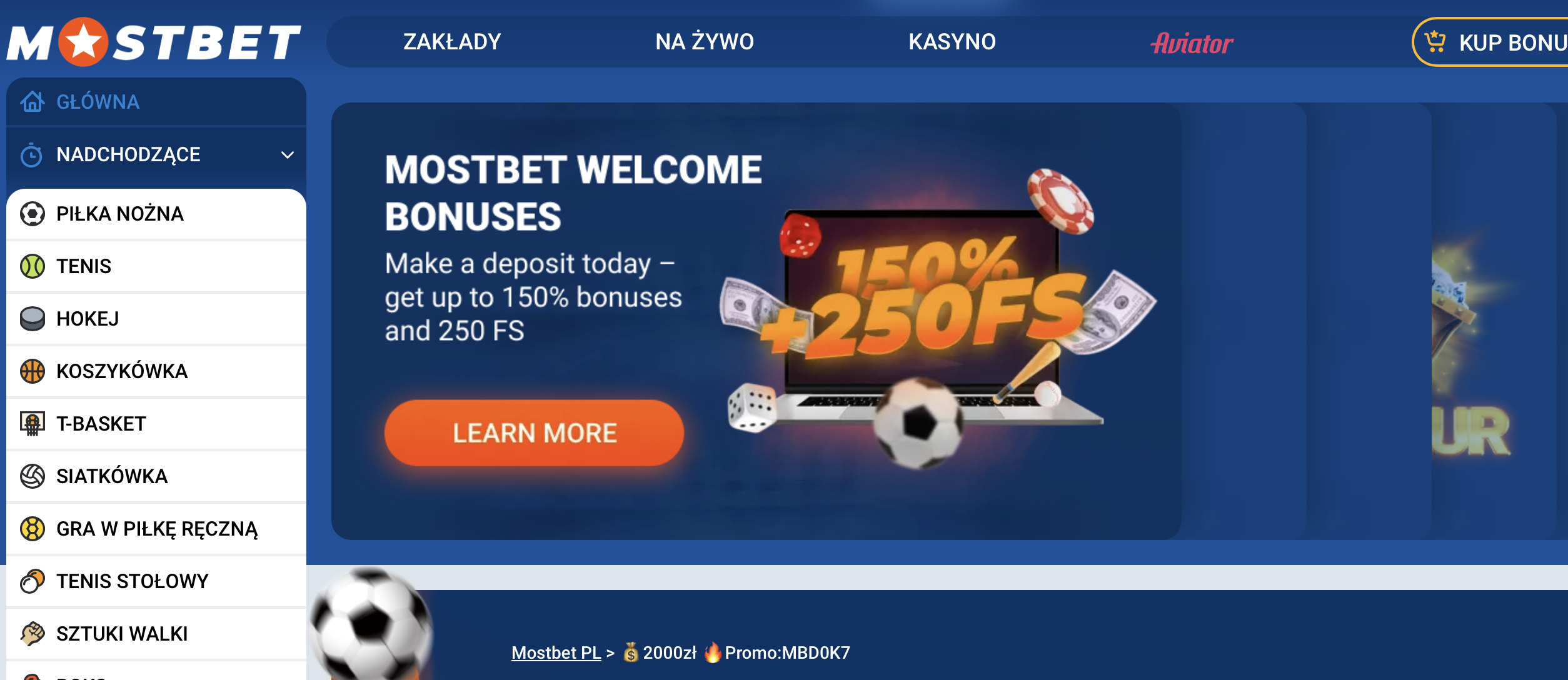
Task: Open the Aviator game link
Action: point(1192,43)
